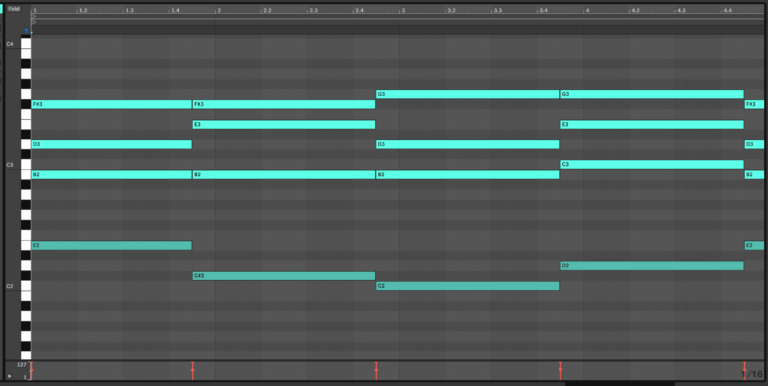This screenshot has width=768, height=386.
Task: Click ruler position 1.3
Action: coord(129,10)
